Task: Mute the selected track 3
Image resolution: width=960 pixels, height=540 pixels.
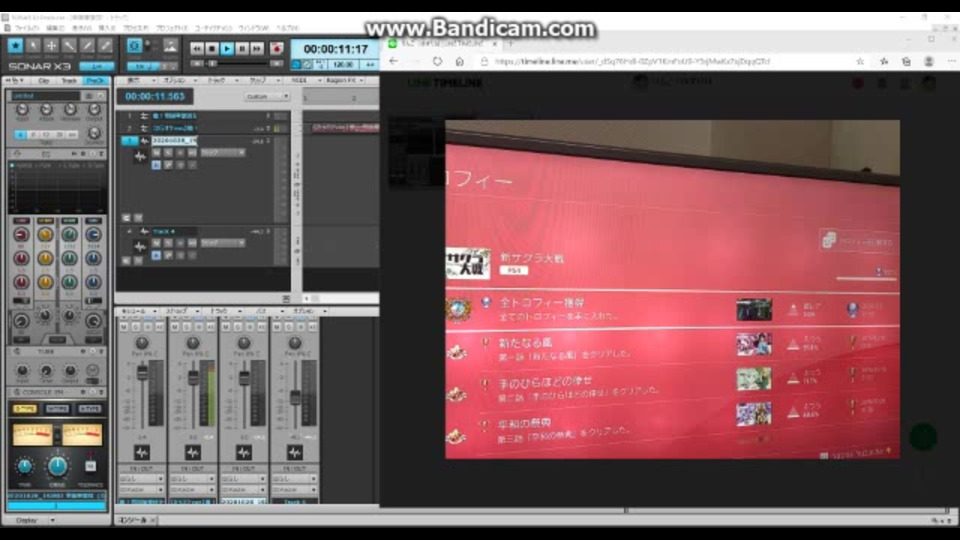Action: (x=156, y=152)
